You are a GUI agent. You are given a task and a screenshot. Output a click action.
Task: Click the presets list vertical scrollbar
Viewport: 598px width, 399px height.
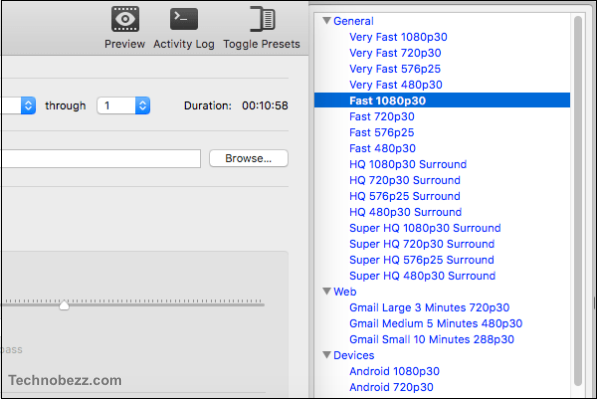pyautogui.click(x=578, y=200)
